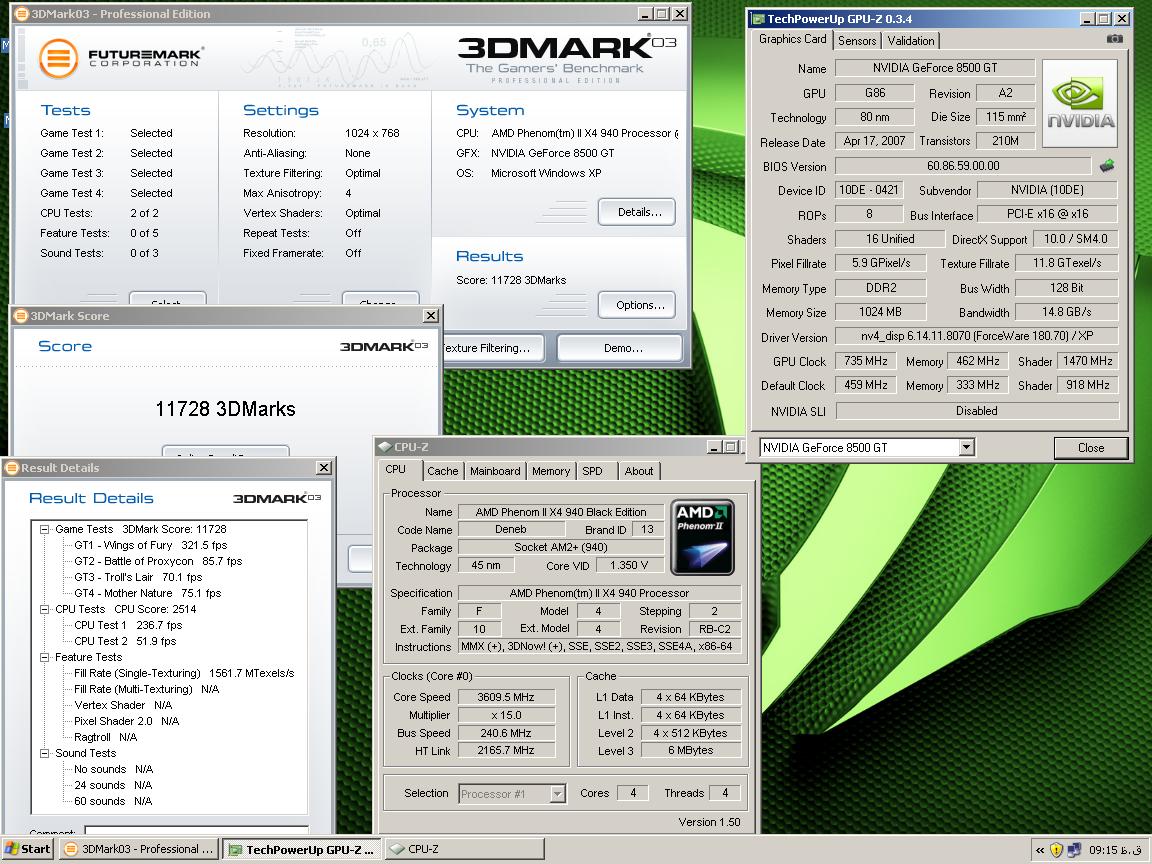Screen dimensions: 1152x864
Task: Select CPU Test 2 result row
Action: click(126, 641)
